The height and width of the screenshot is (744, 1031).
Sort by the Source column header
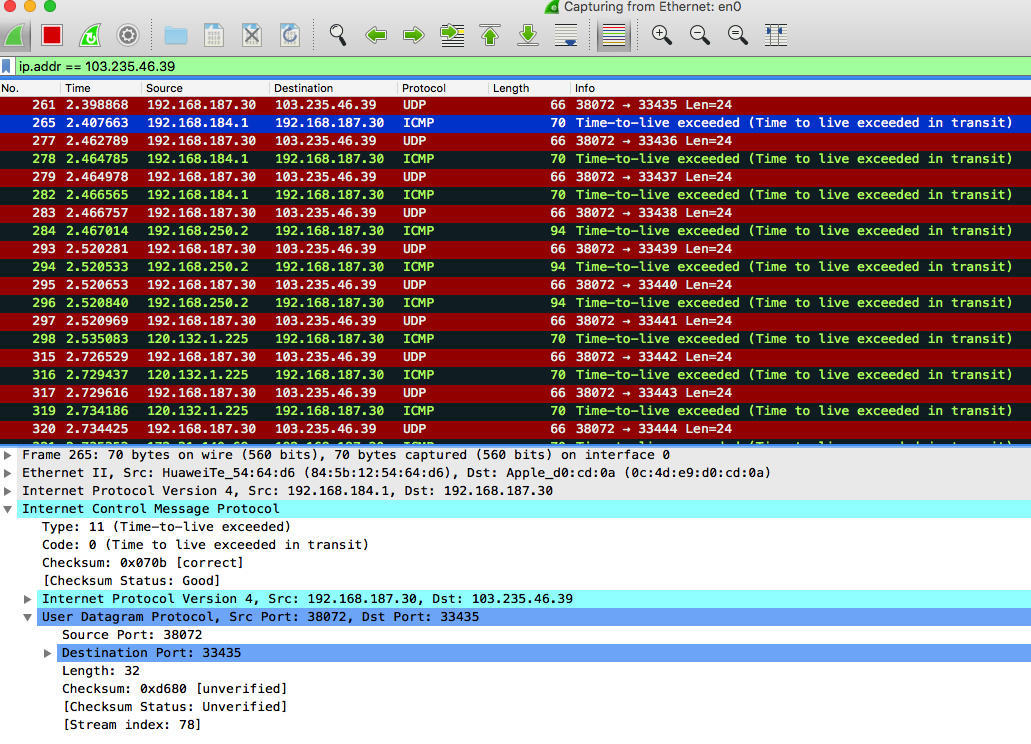click(205, 88)
